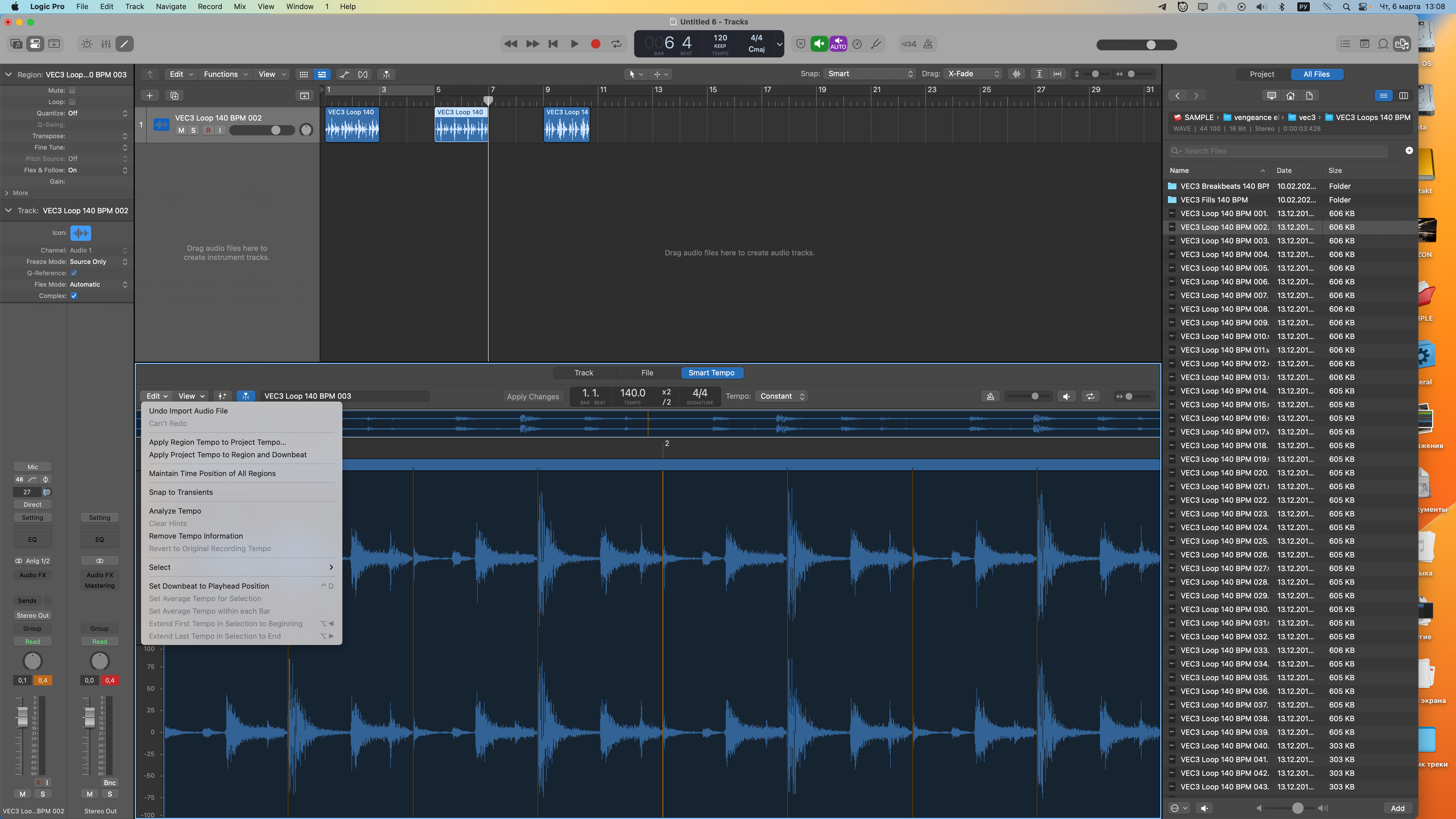Uncheck the Q-Reference checkbox

(74, 273)
